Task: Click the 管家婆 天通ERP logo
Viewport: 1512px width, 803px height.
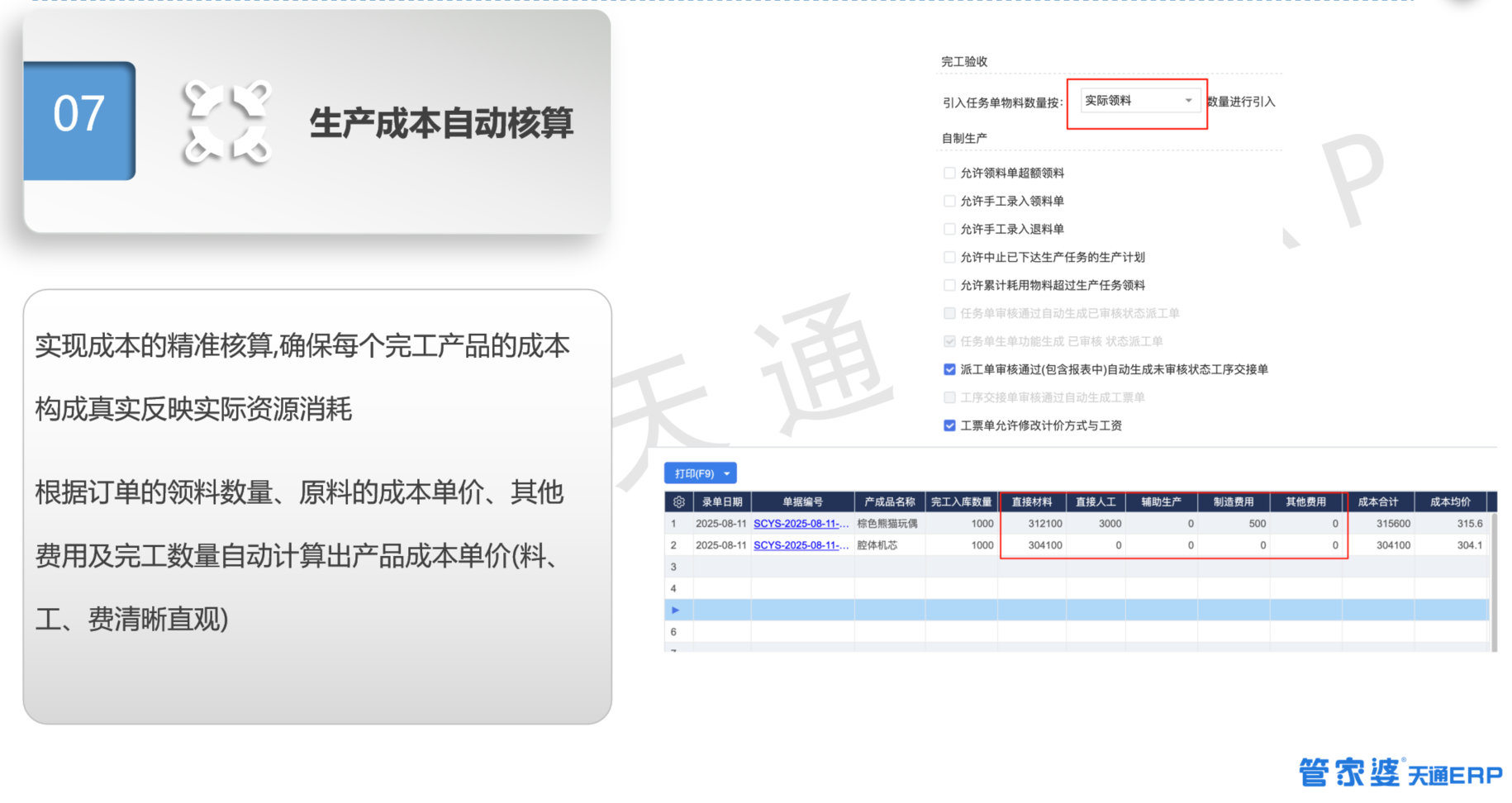Action: pyautogui.click(x=1400, y=772)
